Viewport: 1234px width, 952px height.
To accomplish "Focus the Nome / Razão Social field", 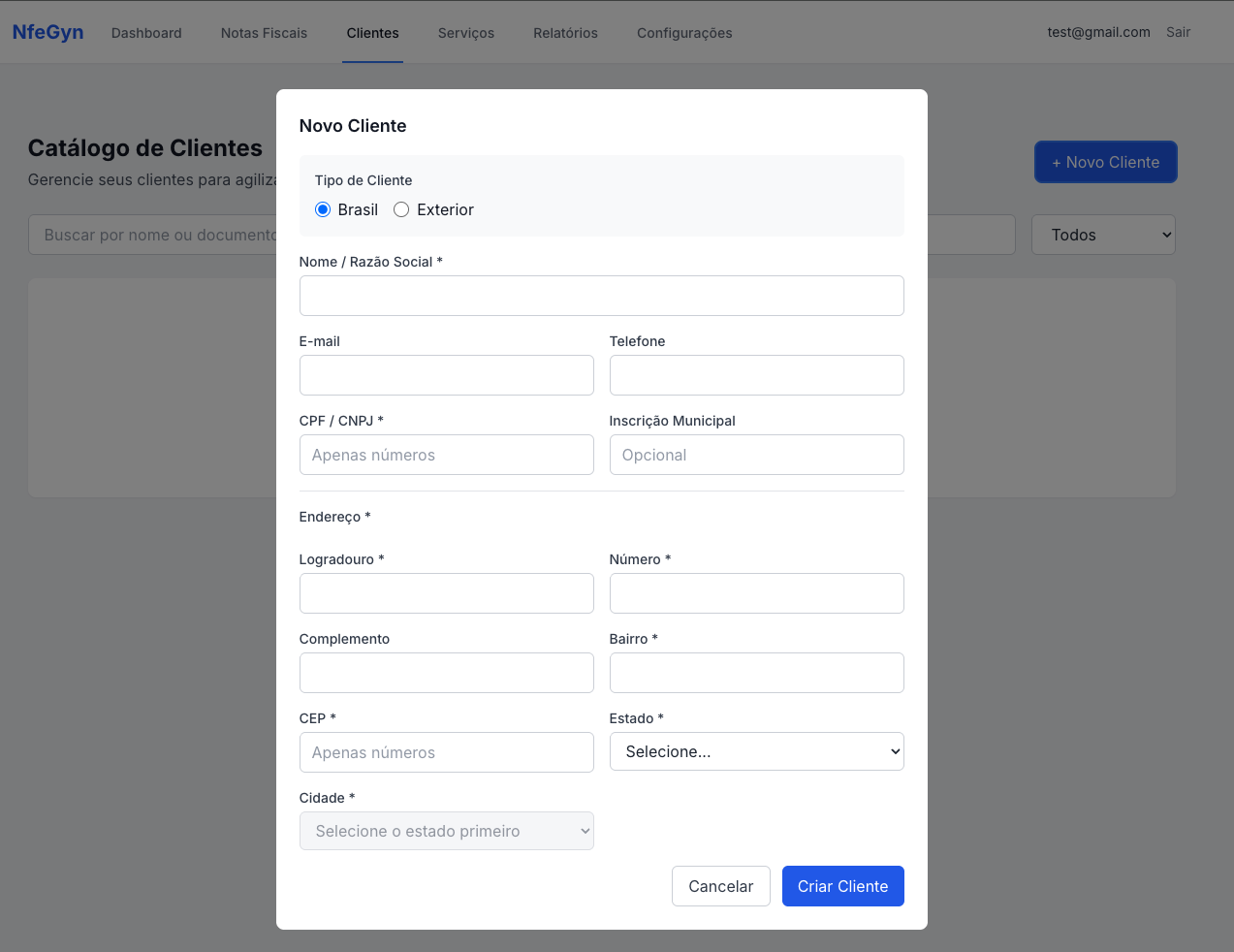I will click(x=601, y=296).
